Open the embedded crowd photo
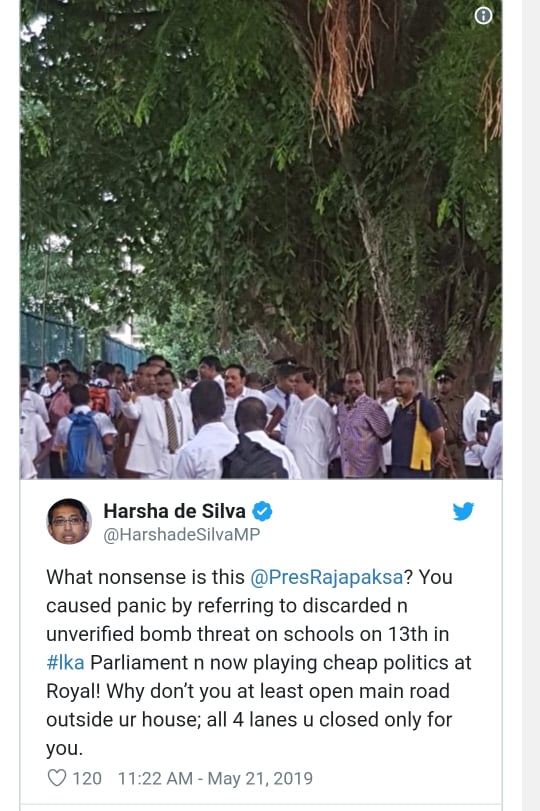 [x=261, y=239]
